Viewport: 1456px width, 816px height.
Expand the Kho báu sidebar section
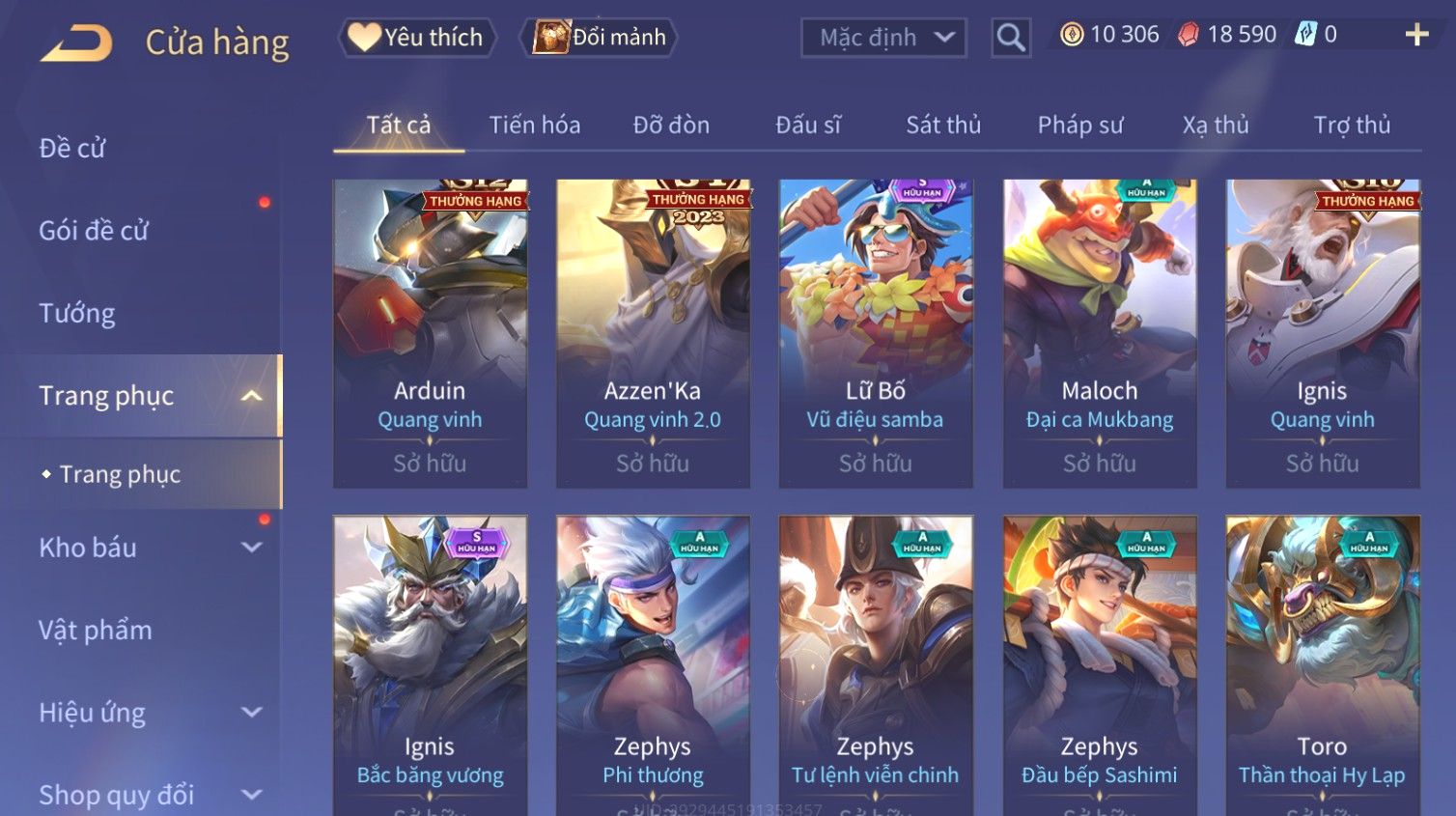(251, 548)
